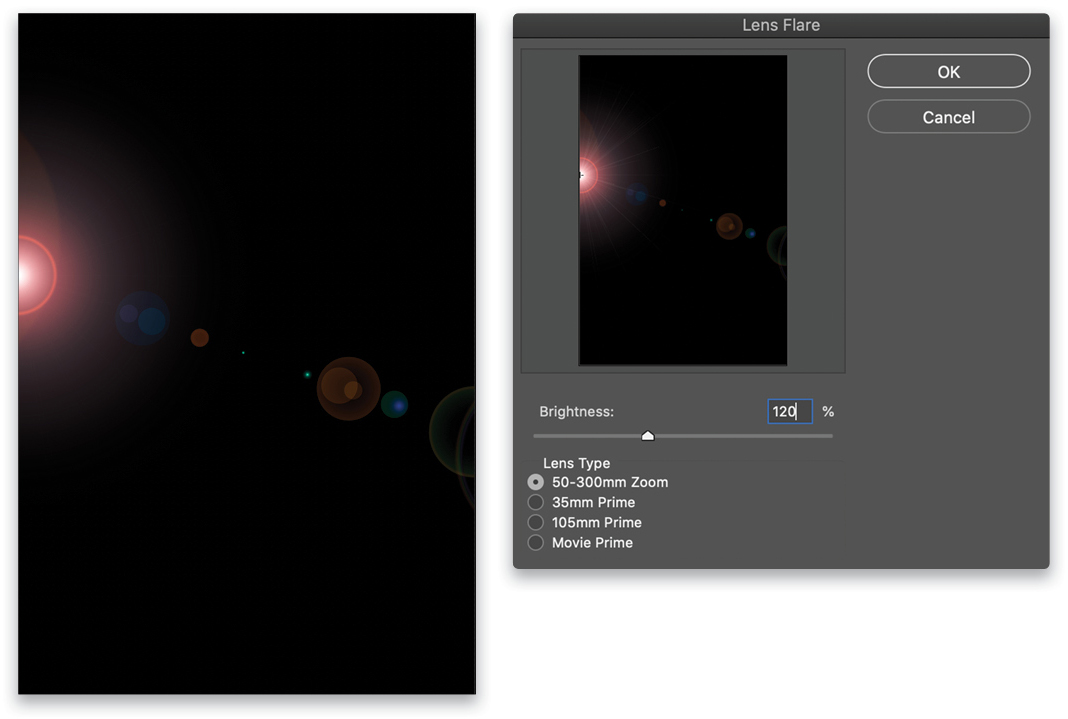The height and width of the screenshot is (719, 1068).
Task: Click the flare preview thumbnail
Action: [683, 210]
